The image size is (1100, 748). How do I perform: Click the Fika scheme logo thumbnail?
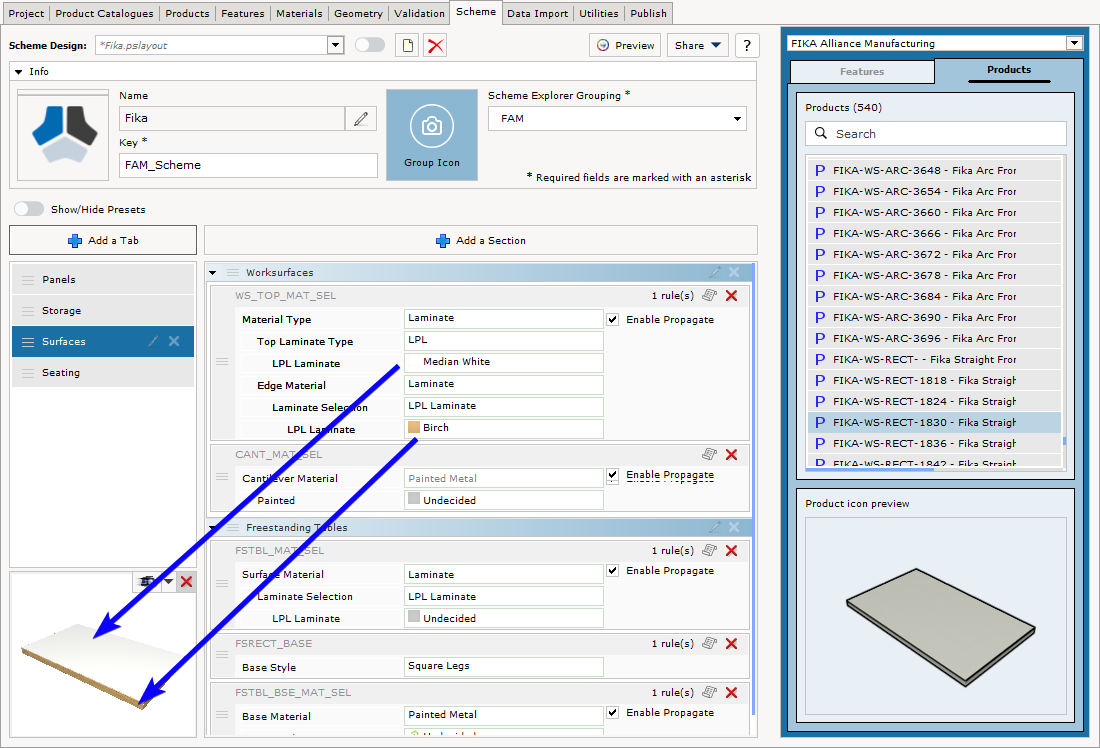[63, 135]
